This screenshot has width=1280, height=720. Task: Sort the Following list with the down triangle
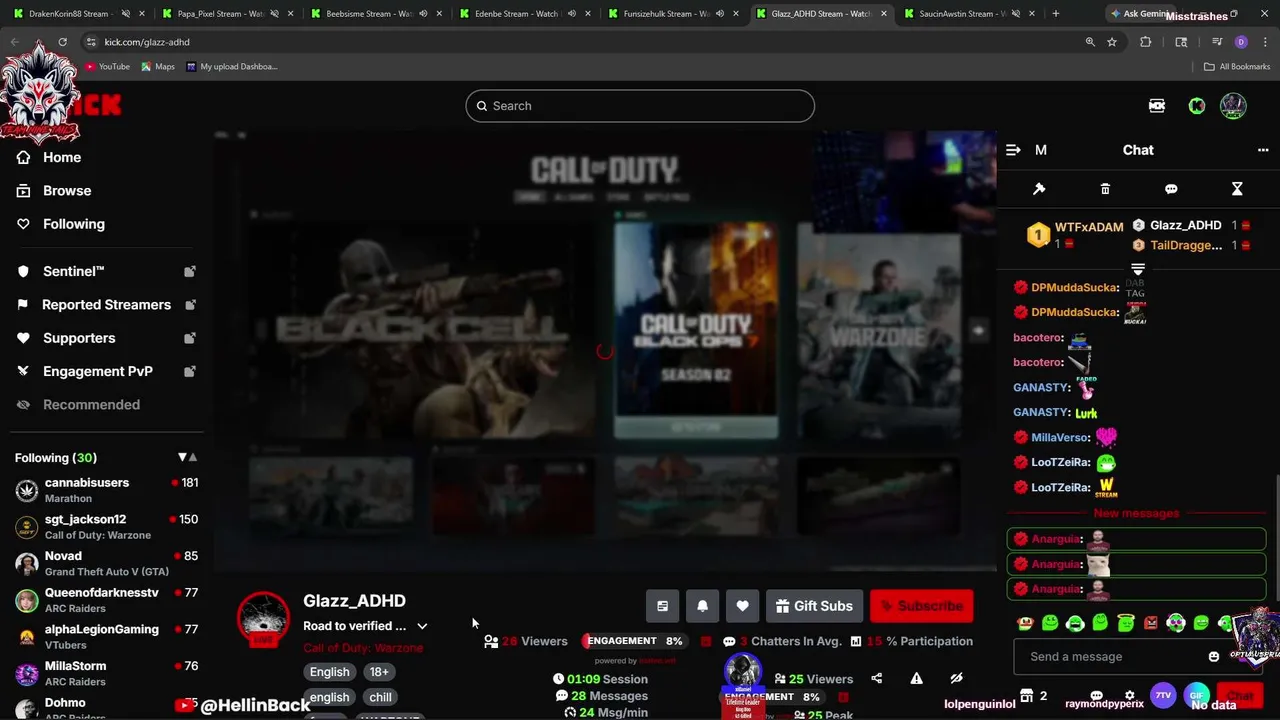point(182,457)
